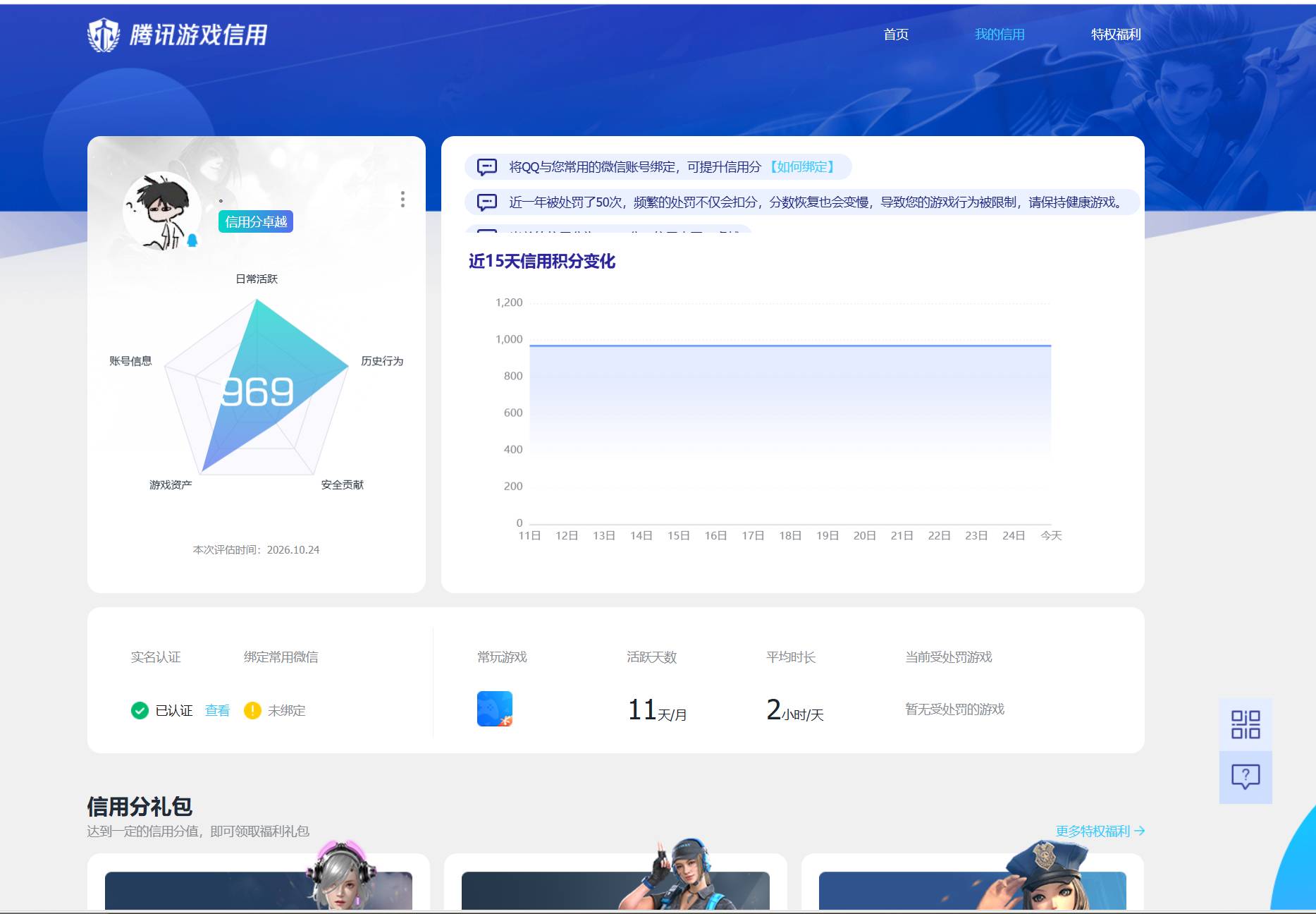1316x914 pixels.
Task: Click the 近15天信用积分变化 heading
Action: point(542,262)
